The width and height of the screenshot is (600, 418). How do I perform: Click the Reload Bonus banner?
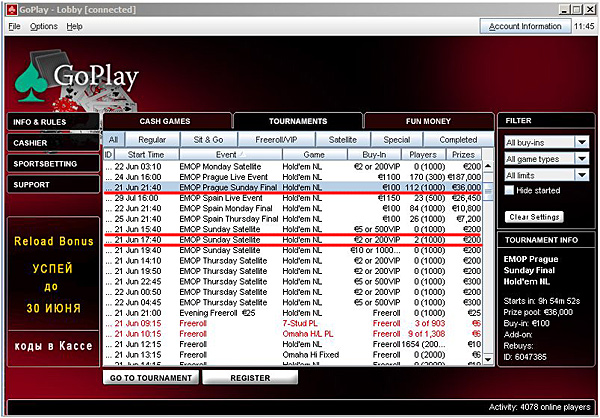click(x=53, y=291)
